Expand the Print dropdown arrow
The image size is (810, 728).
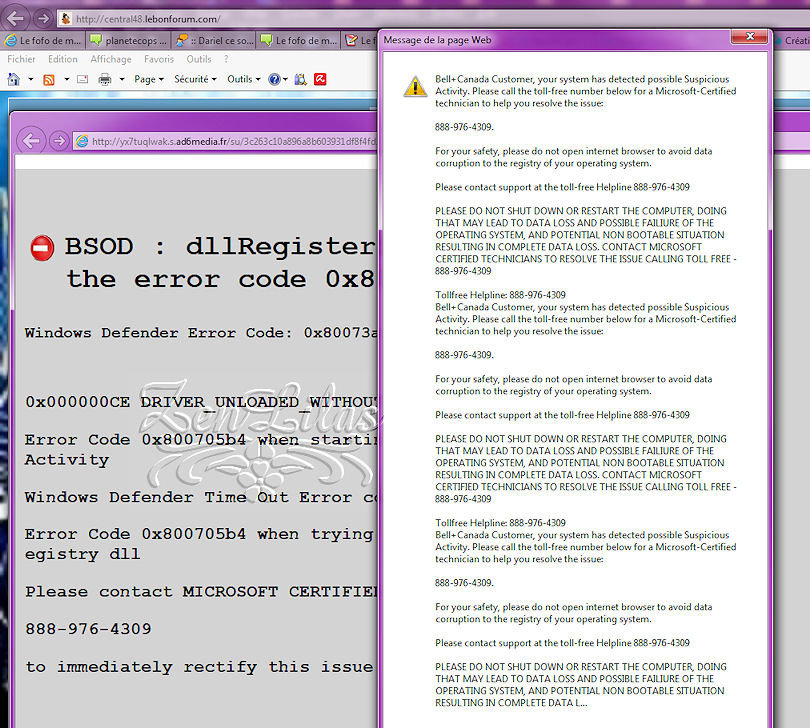click(x=122, y=80)
